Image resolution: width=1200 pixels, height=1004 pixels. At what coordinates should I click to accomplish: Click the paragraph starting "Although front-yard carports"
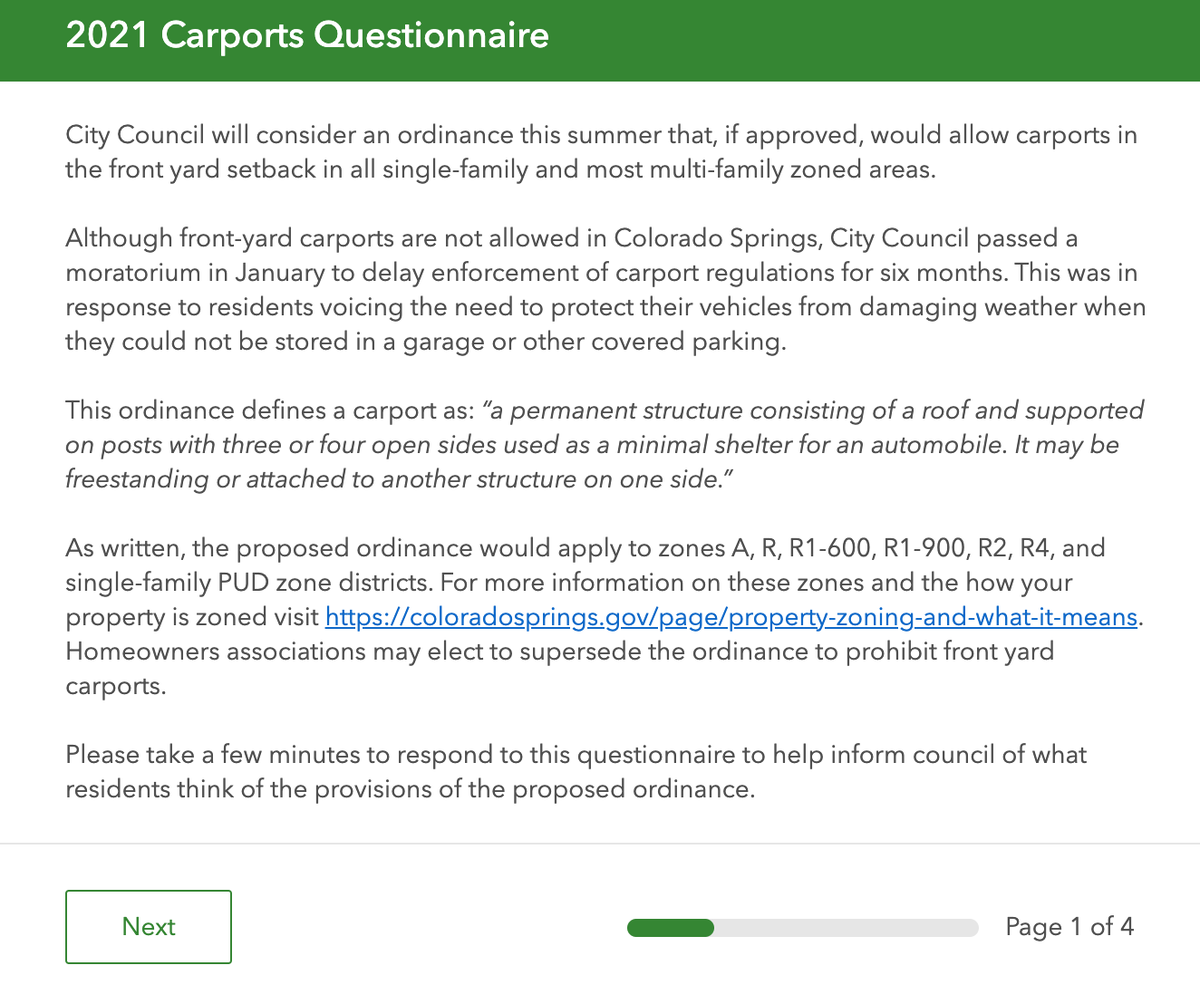click(x=600, y=290)
